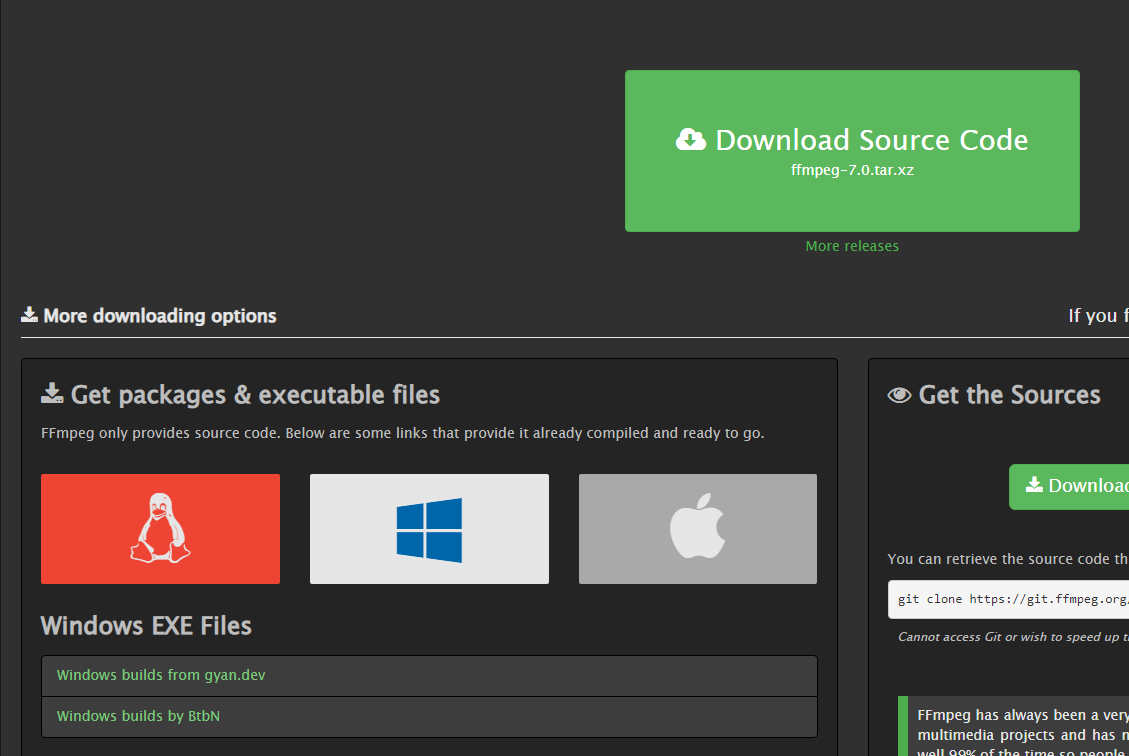Click the 'You can retrieve the source code' text
The width and height of the screenshot is (1129, 756).
pyautogui.click(x=1008, y=559)
